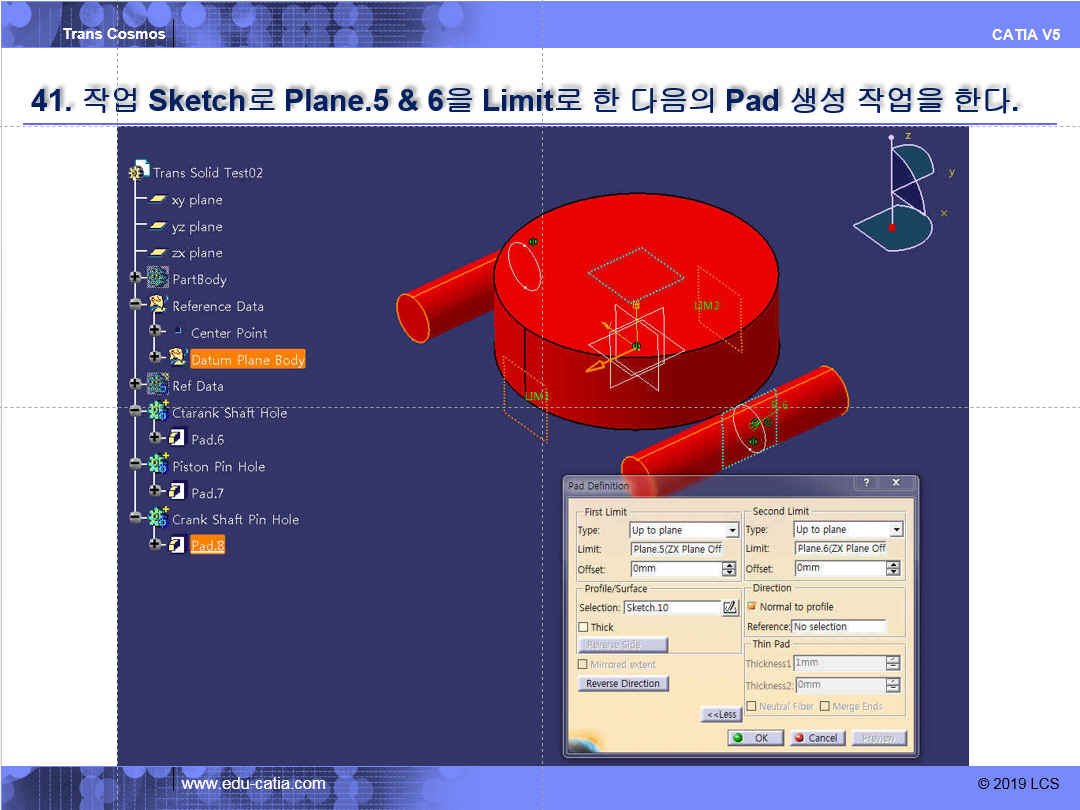The width and height of the screenshot is (1080, 810).
Task: Click the First Limit Offset stepper arrows
Action: click(729, 569)
